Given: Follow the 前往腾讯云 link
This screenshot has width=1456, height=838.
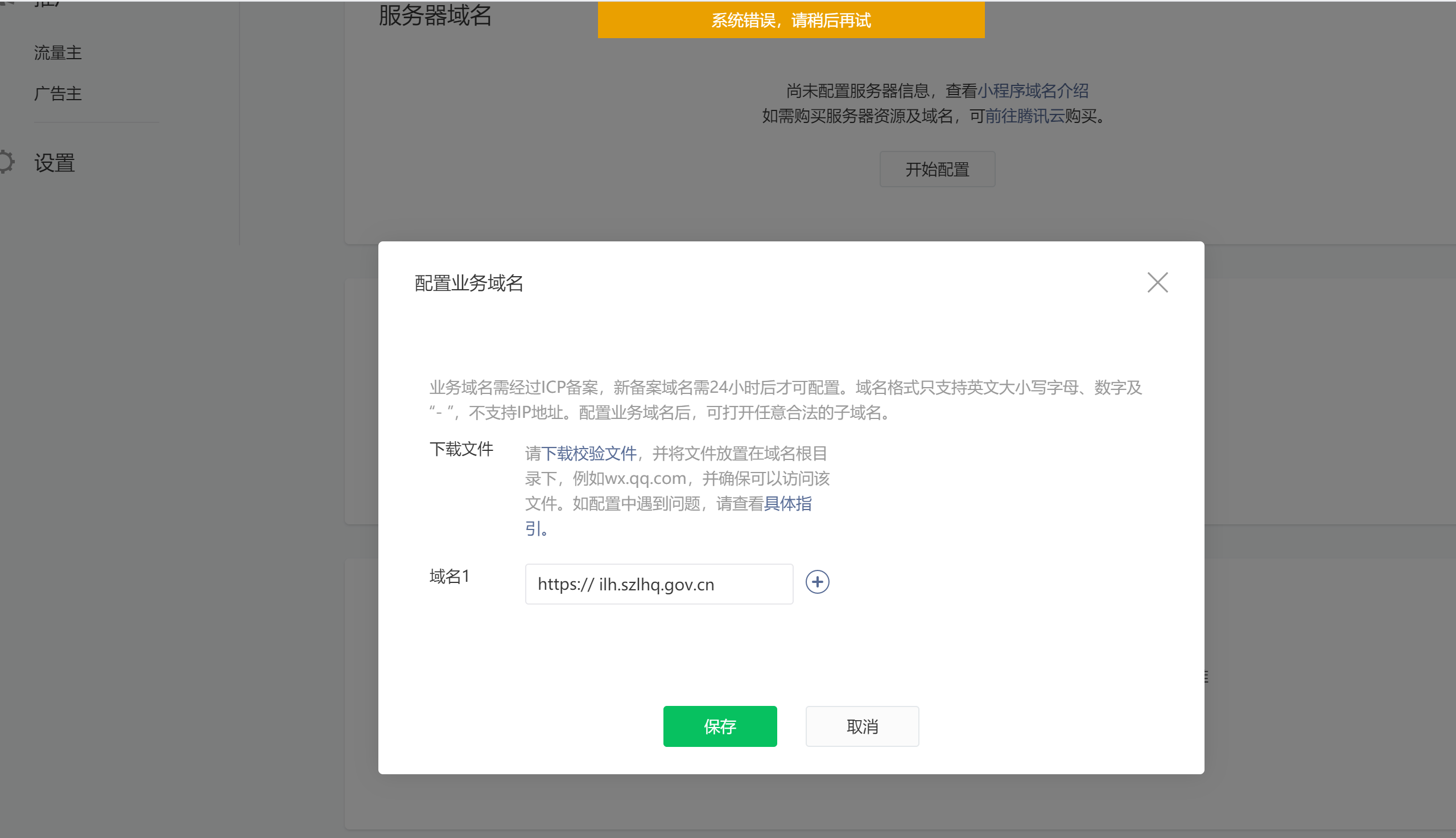Looking at the screenshot, I should [1024, 116].
